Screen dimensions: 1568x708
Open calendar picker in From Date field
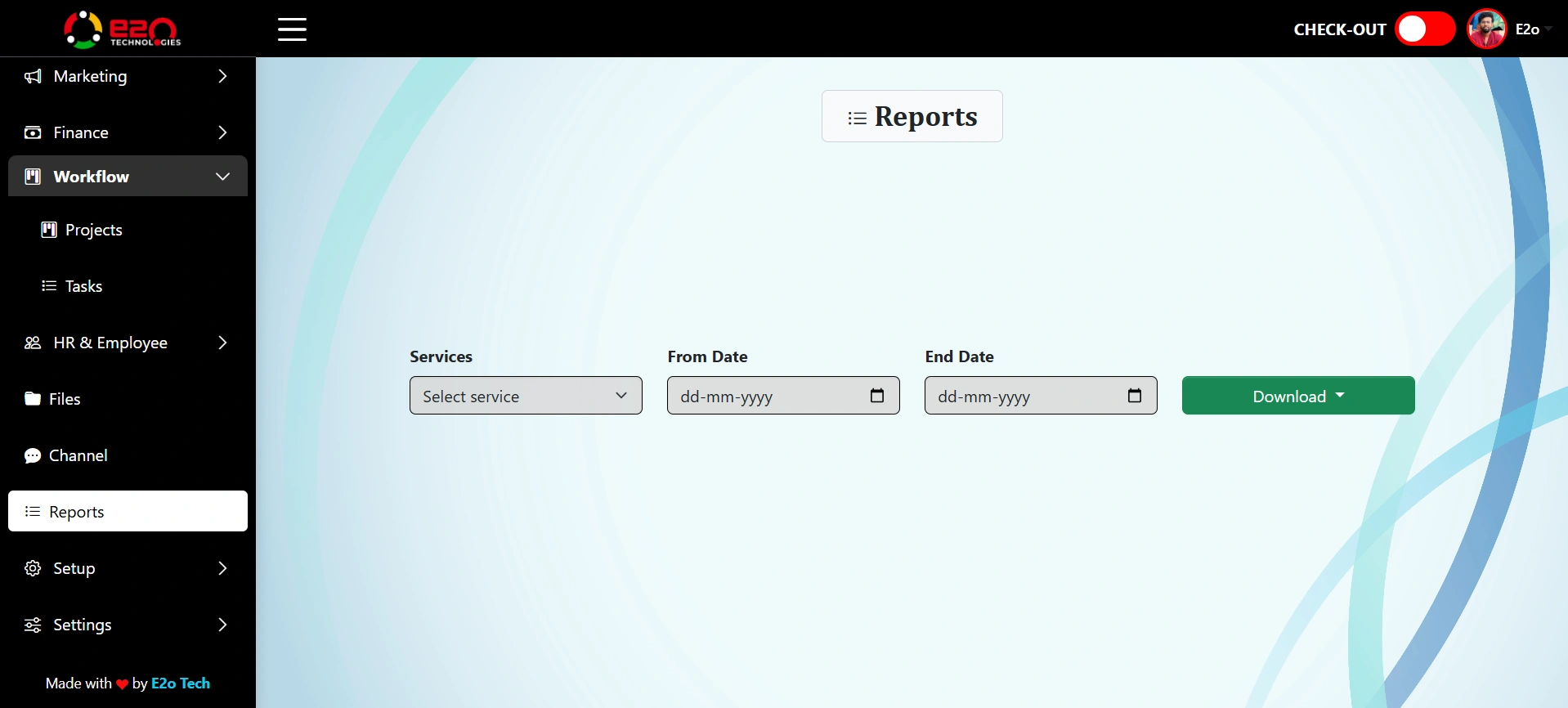tap(877, 396)
